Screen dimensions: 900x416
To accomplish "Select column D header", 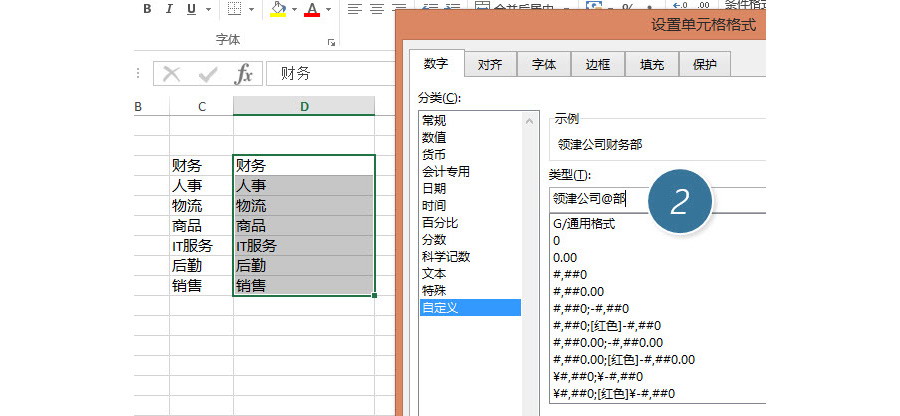I will click(x=304, y=106).
